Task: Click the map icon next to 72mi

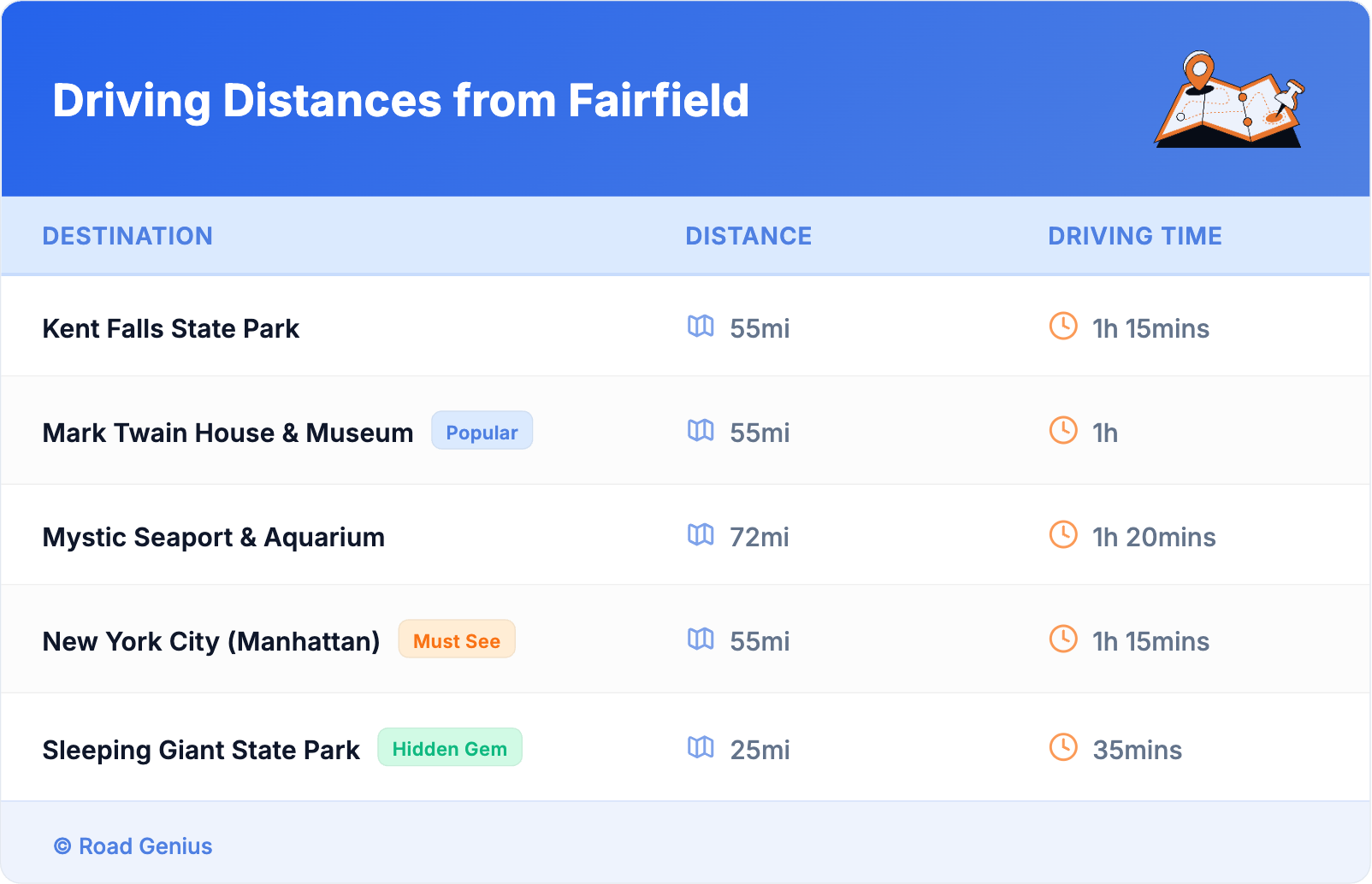Action: [x=701, y=535]
